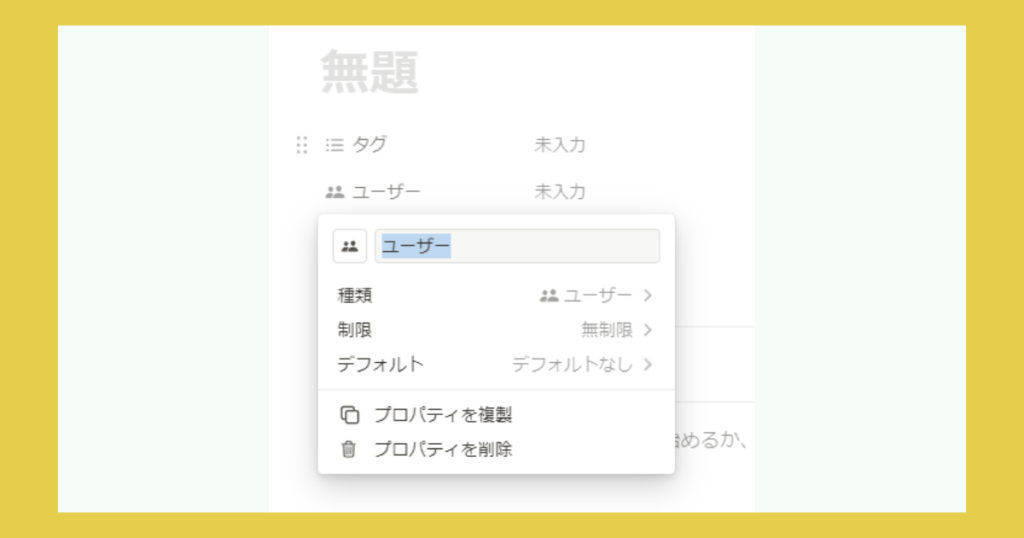Select the デフォルト menu label

pyautogui.click(x=380, y=365)
